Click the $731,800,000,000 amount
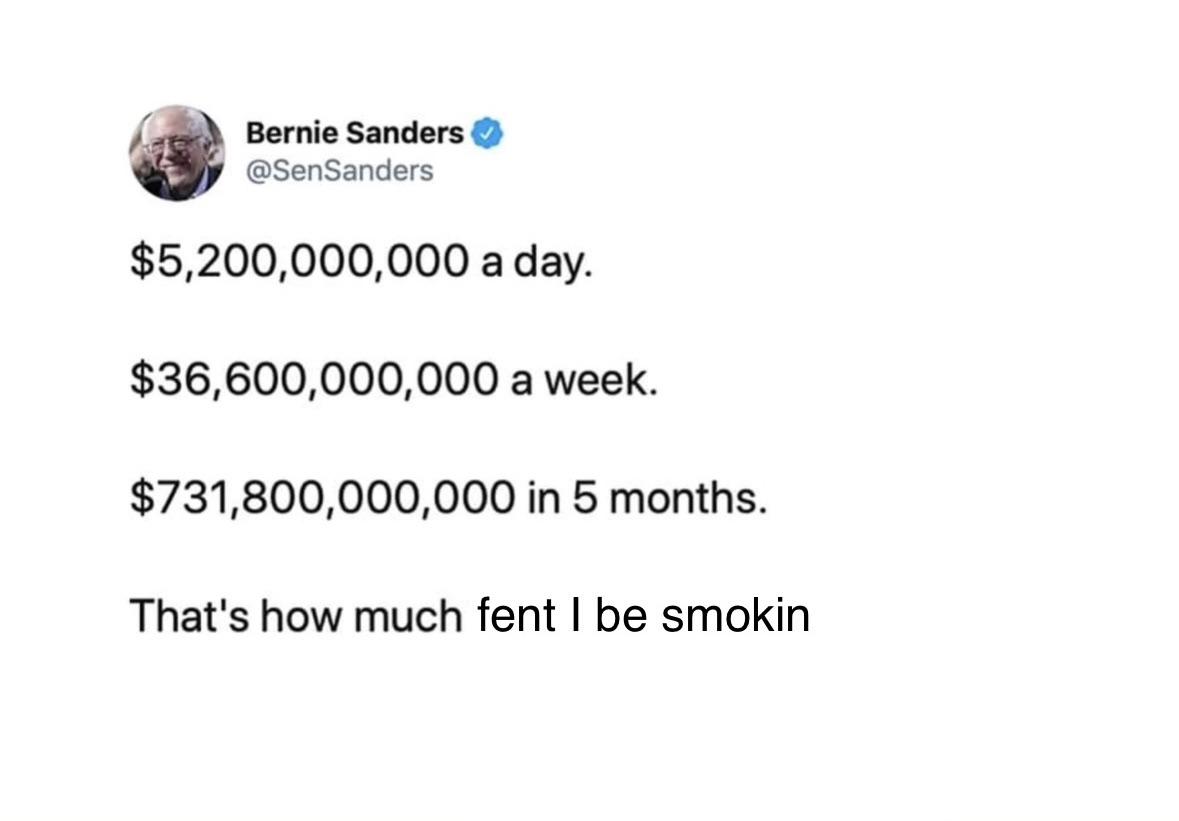The image size is (1179, 821). (x=325, y=497)
